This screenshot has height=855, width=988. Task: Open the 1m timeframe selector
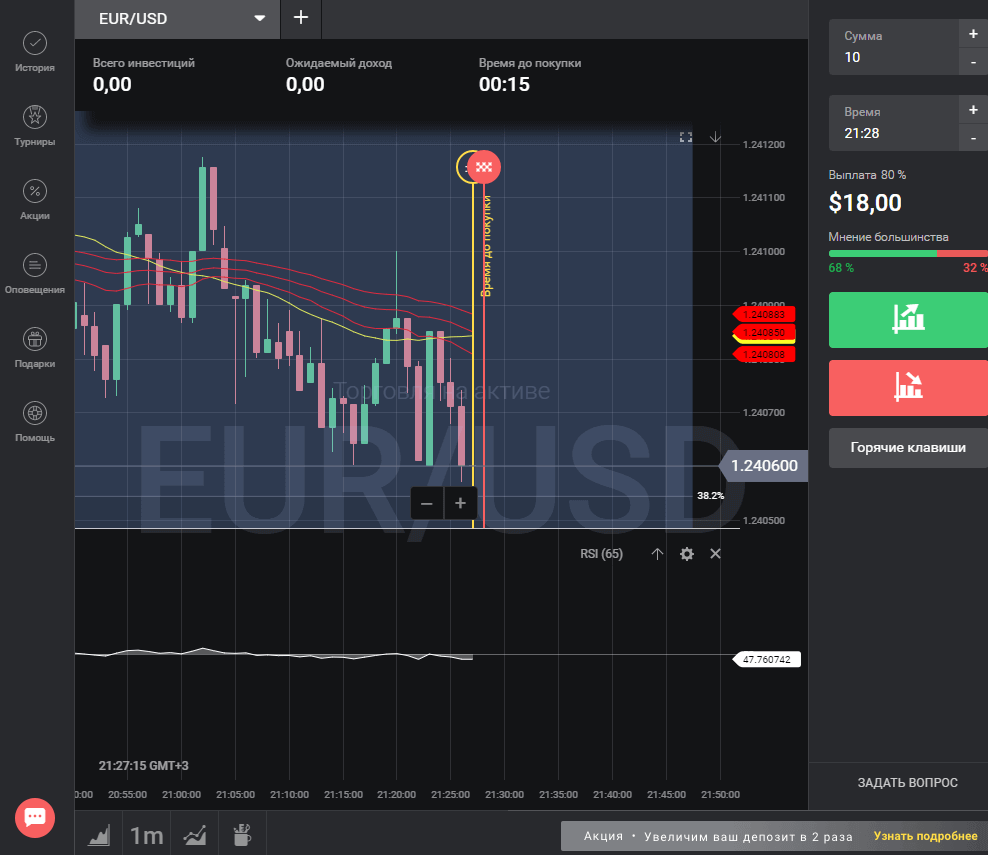[x=147, y=835]
